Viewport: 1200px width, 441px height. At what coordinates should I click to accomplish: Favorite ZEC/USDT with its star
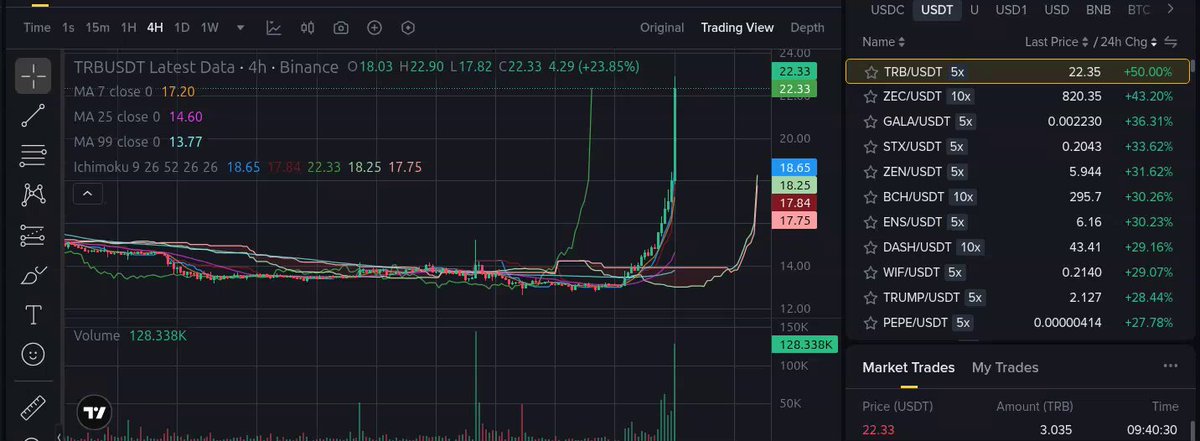pos(870,97)
